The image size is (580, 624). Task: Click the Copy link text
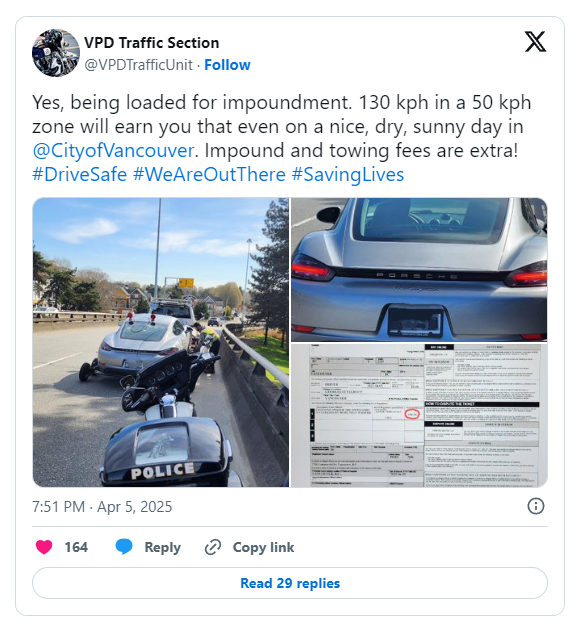(263, 547)
